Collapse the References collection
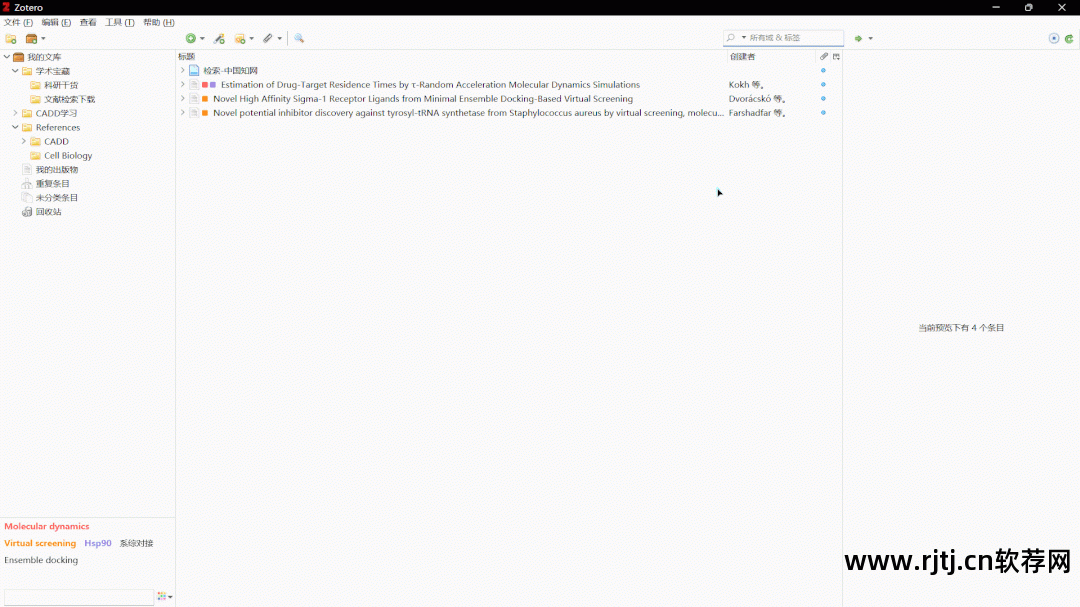The image size is (1080, 607). click(x=15, y=127)
